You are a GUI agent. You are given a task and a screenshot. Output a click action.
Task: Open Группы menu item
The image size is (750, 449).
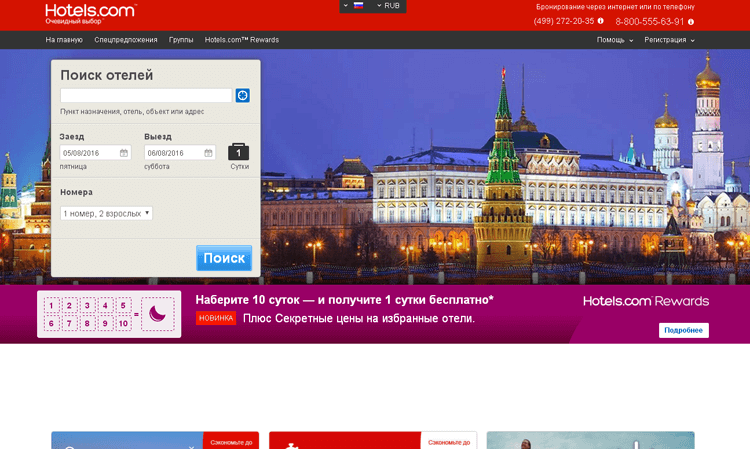181,40
